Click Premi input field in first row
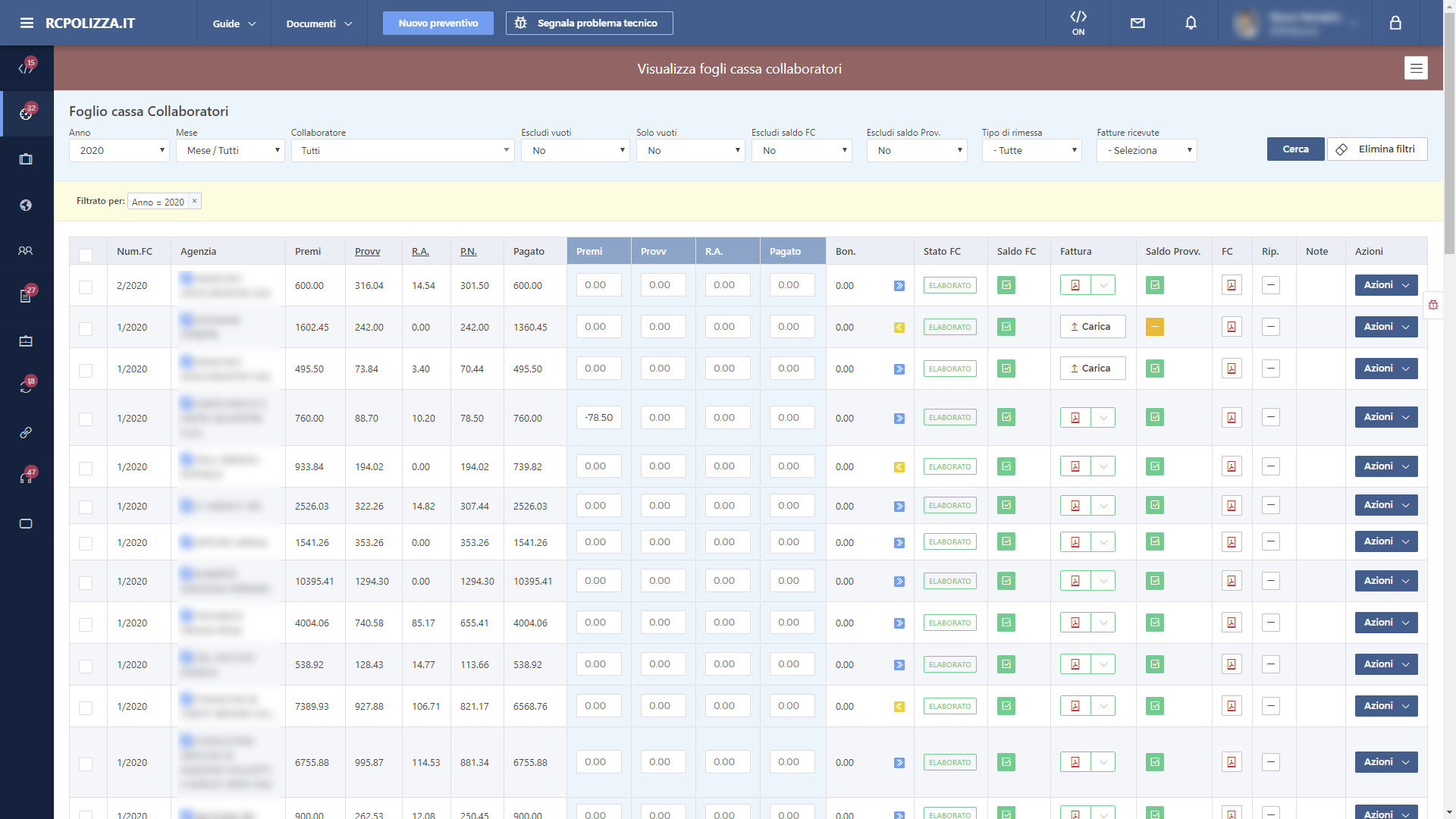The height and width of the screenshot is (819, 1456). tap(598, 285)
